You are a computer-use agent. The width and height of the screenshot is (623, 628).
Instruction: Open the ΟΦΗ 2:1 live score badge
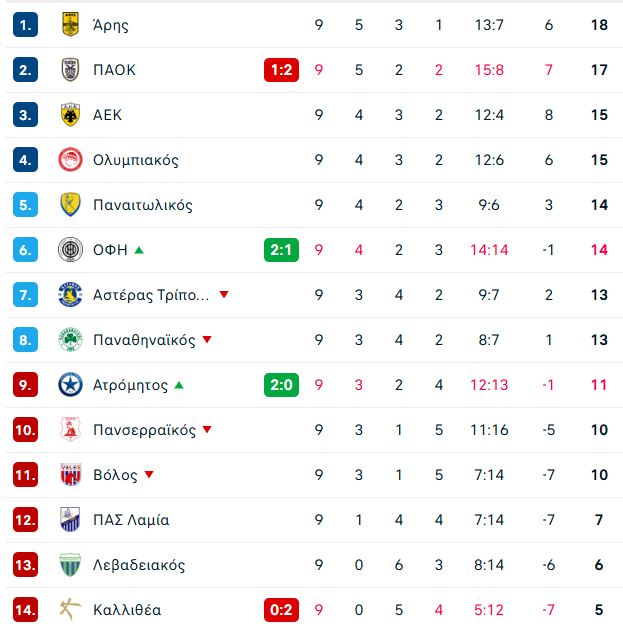pos(281,250)
